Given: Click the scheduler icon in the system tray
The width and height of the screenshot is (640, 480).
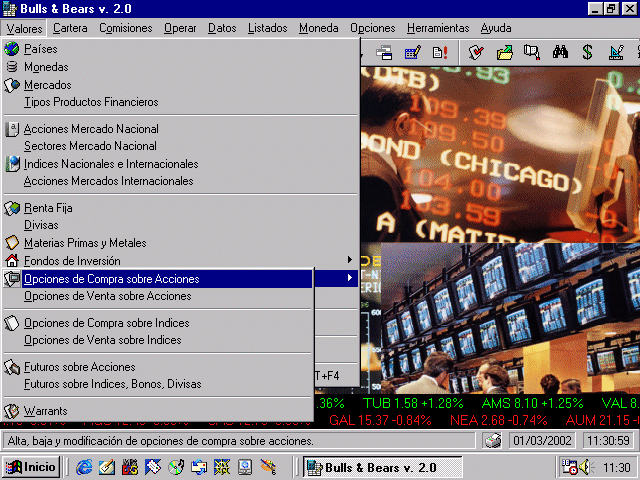Looking at the screenshot, I should (x=569, y=467).
